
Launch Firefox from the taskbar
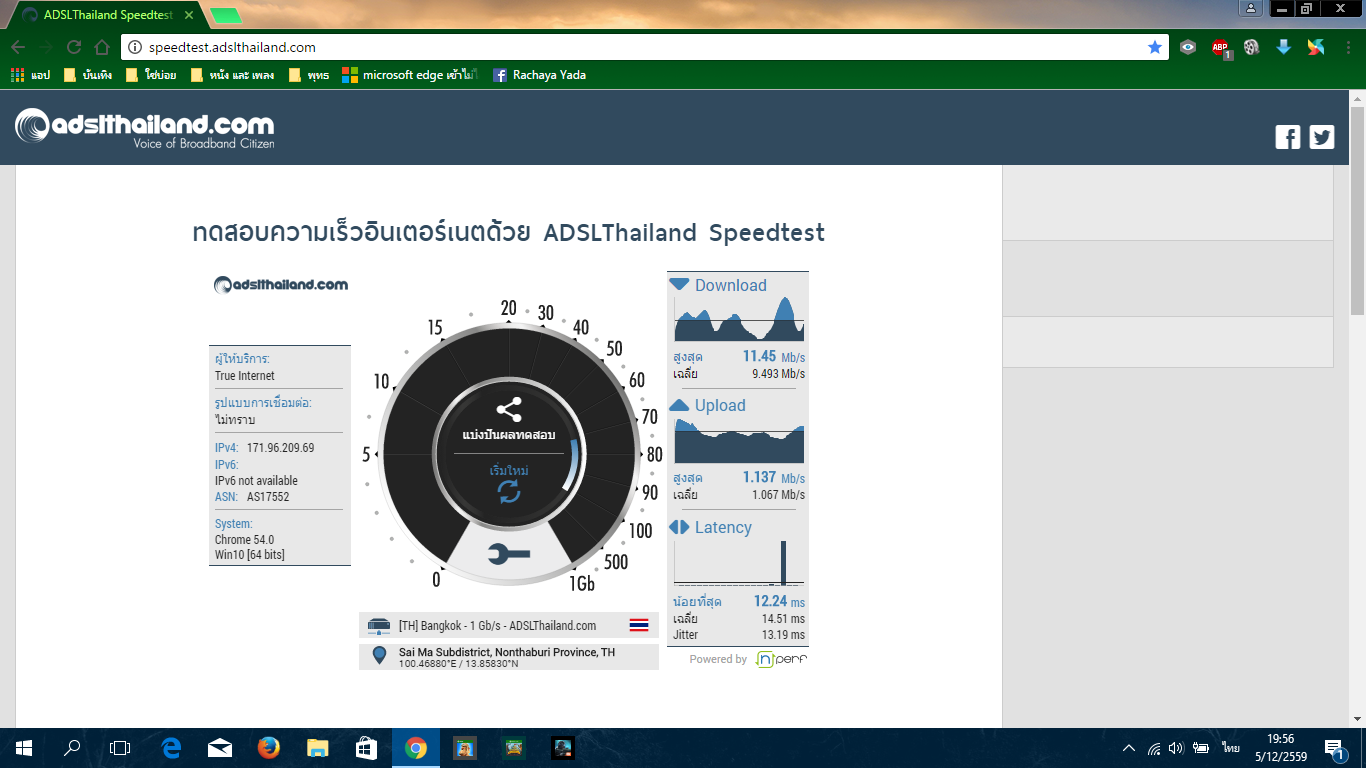pos(268,748)
